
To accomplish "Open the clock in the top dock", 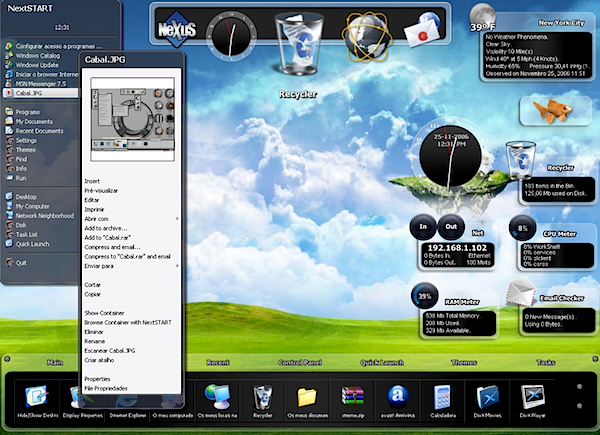I will (231, 36).
